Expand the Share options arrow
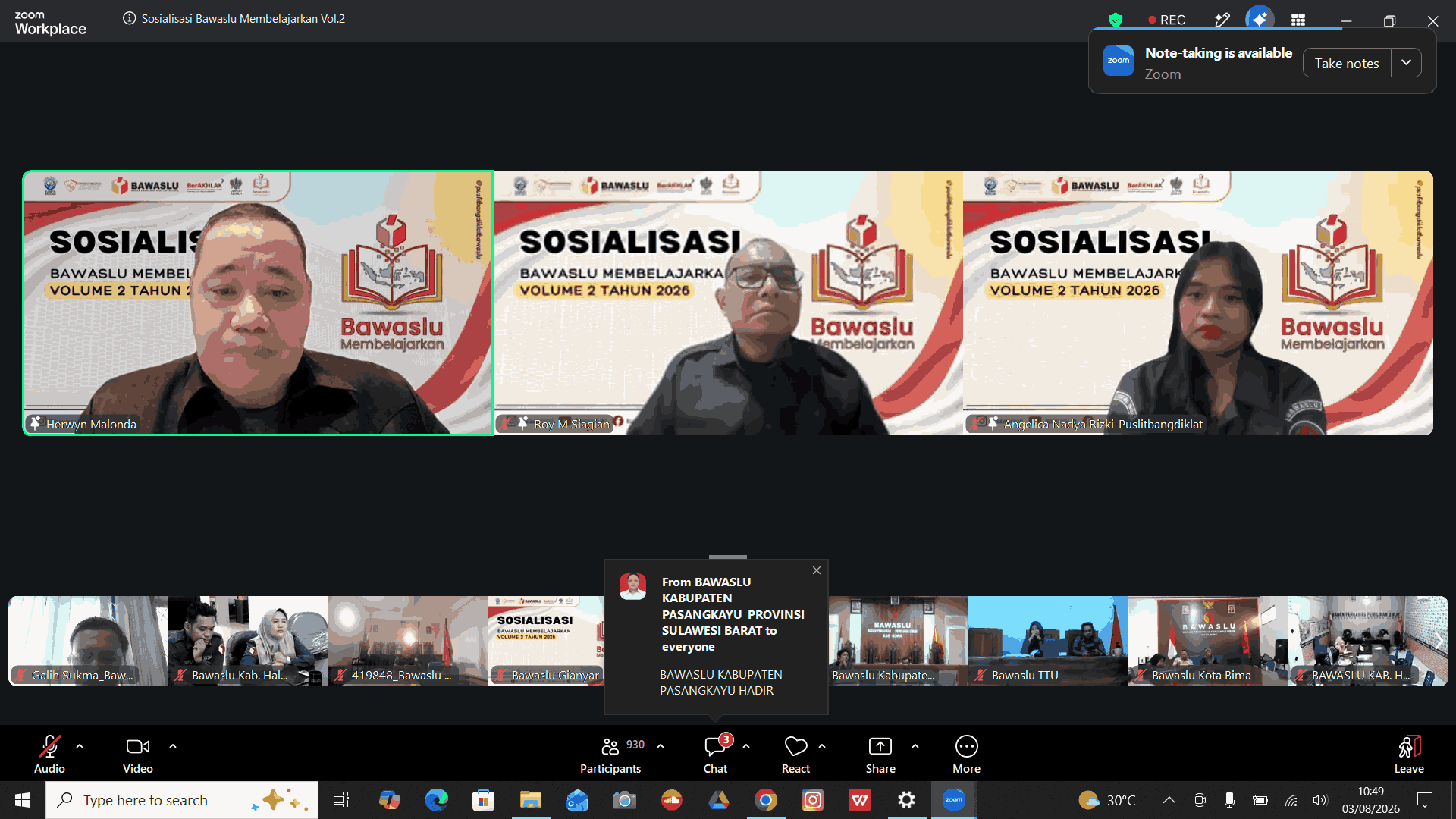This screenshot has height=819, width=1456. click(x=915, y=746)
